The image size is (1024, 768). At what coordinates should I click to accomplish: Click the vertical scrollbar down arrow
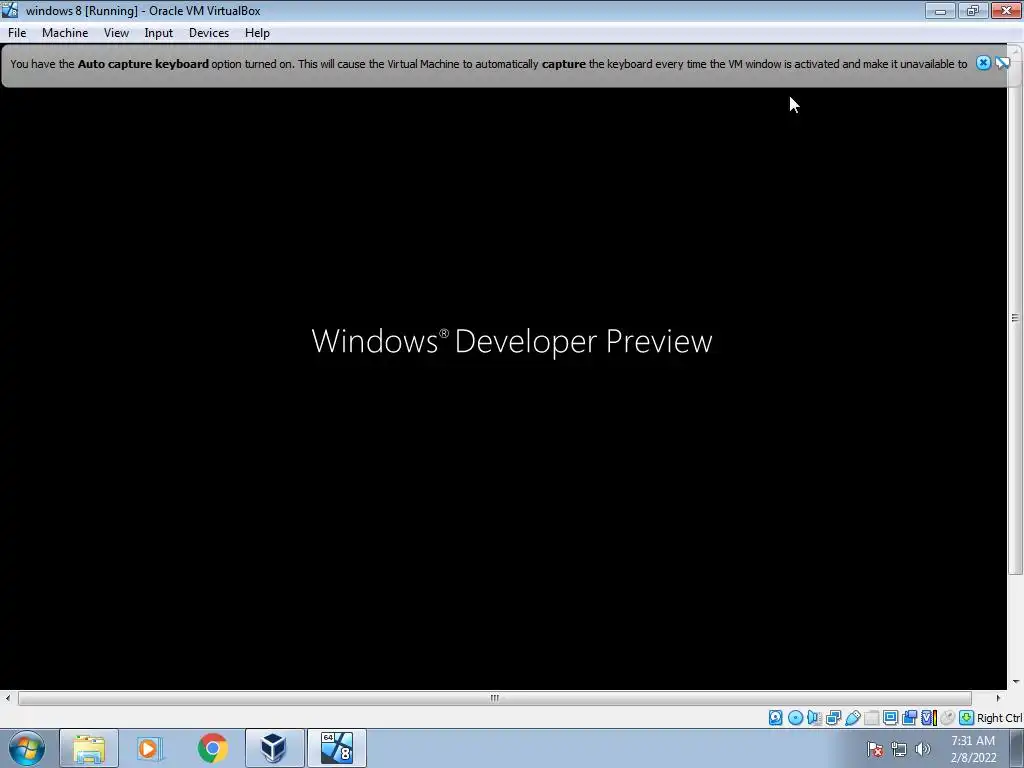(1016, 682)
